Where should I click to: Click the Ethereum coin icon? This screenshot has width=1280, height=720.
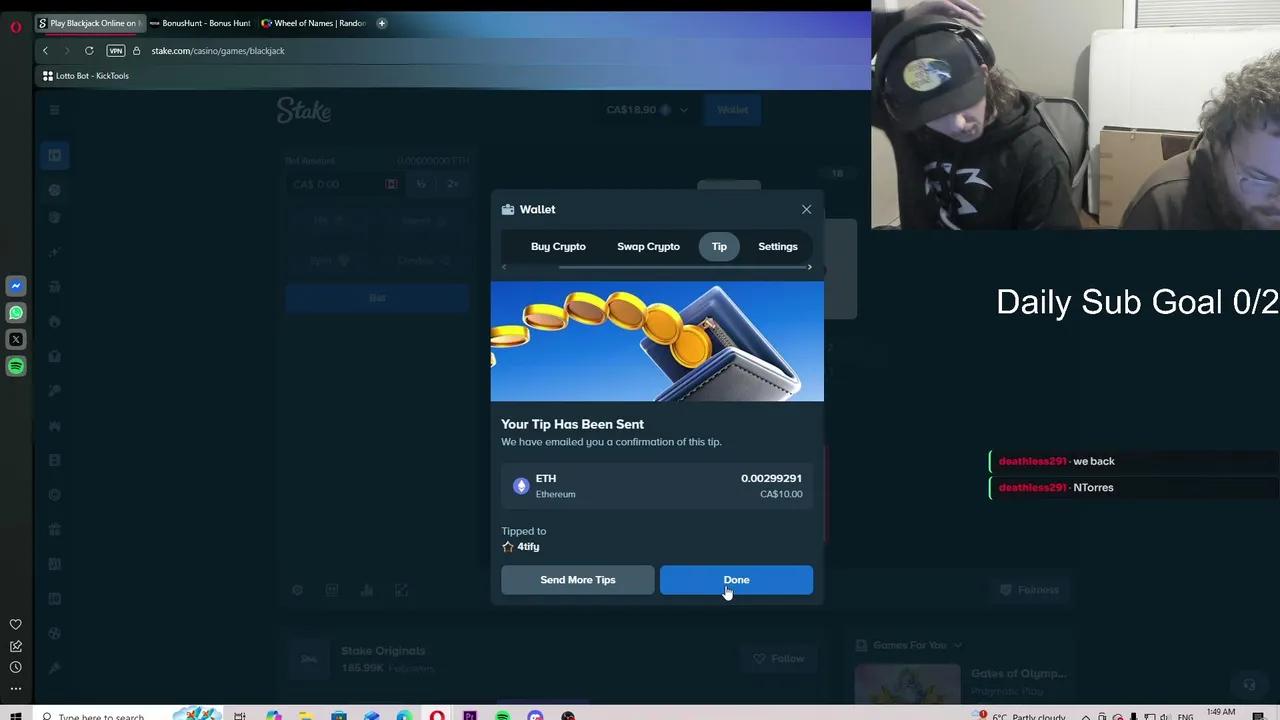coord(521,486)
